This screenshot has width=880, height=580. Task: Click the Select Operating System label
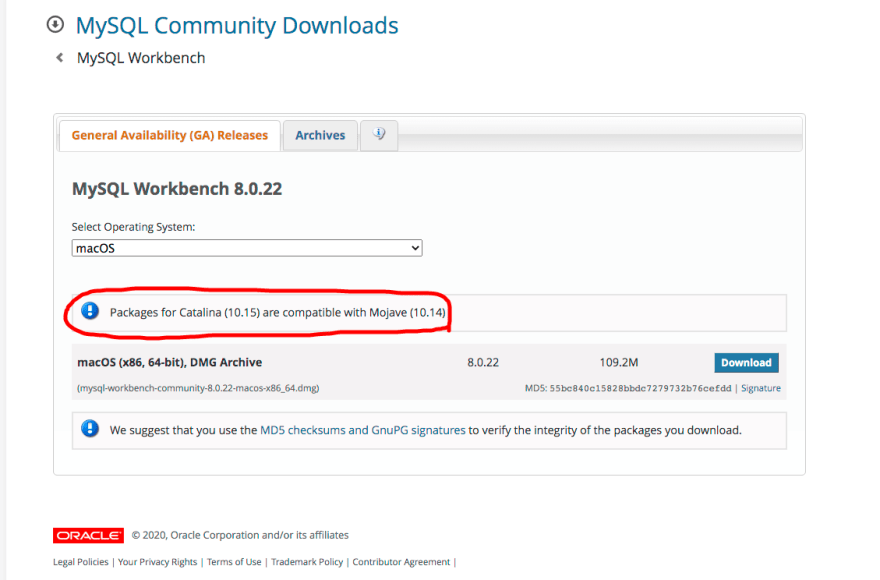pos(133,227)
